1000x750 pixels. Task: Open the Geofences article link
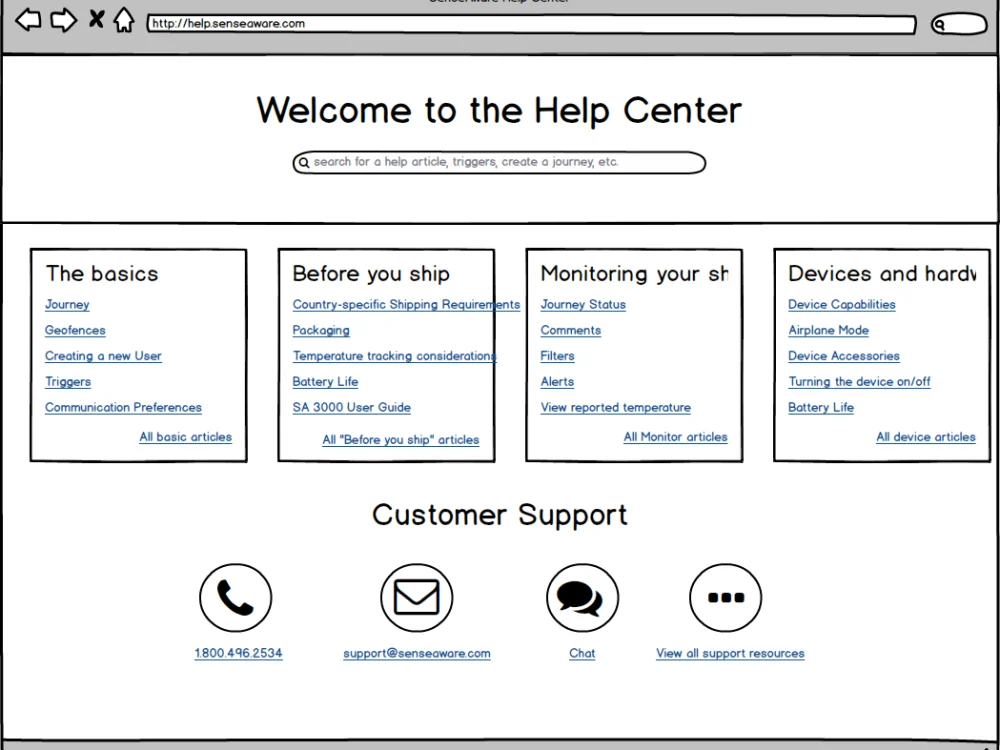pos(75,330)
